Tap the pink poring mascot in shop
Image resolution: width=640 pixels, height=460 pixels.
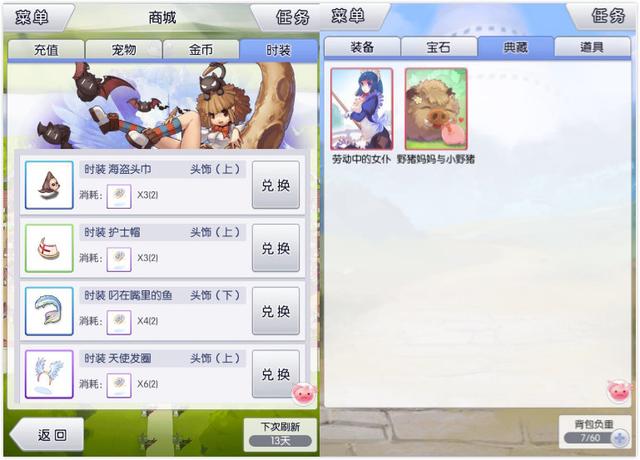coord(303,393)
